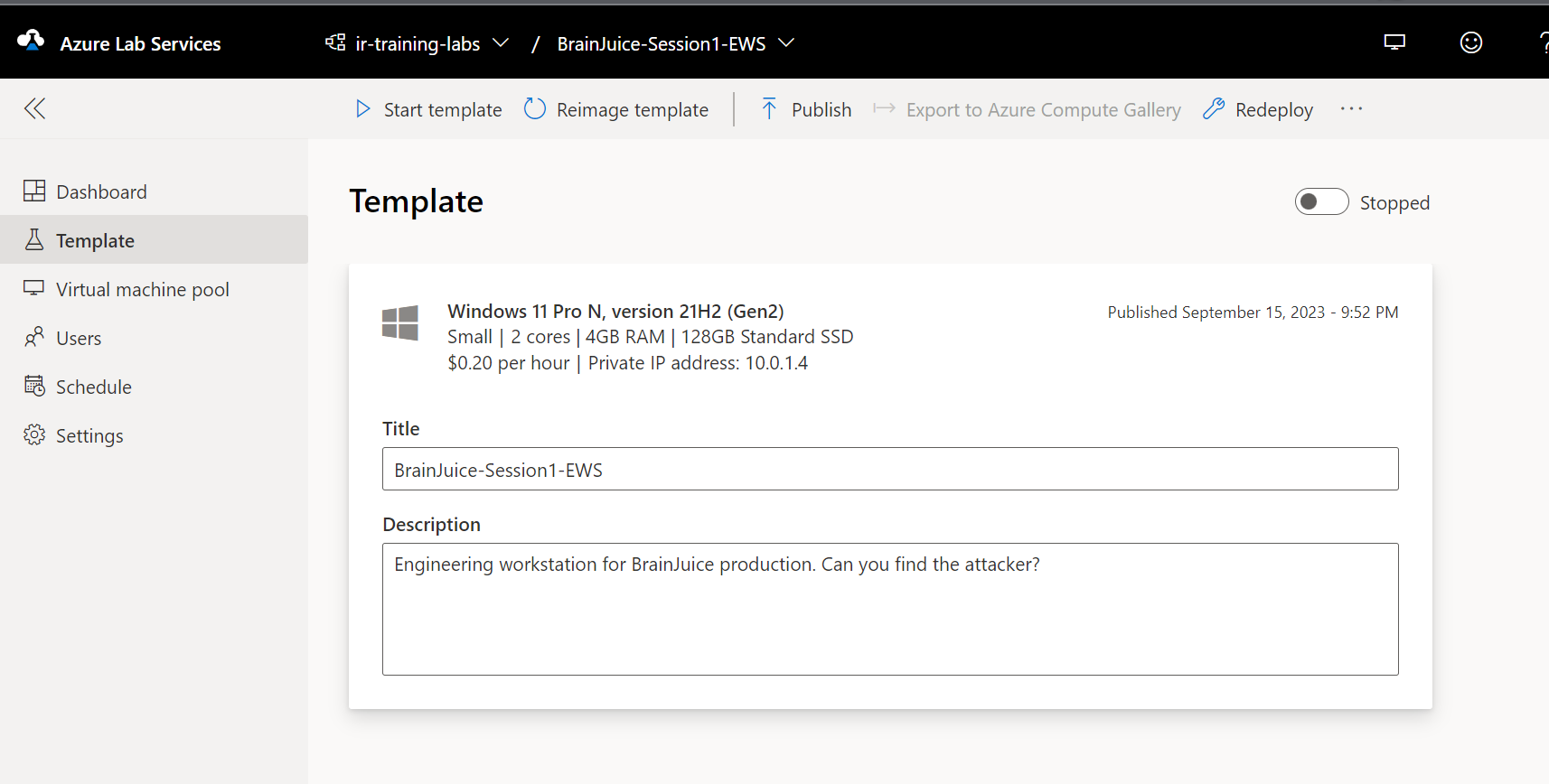This screenshot has height=784, width=1549.
Task: Open lab Settings in sidebar
Action: click(89, 435)
